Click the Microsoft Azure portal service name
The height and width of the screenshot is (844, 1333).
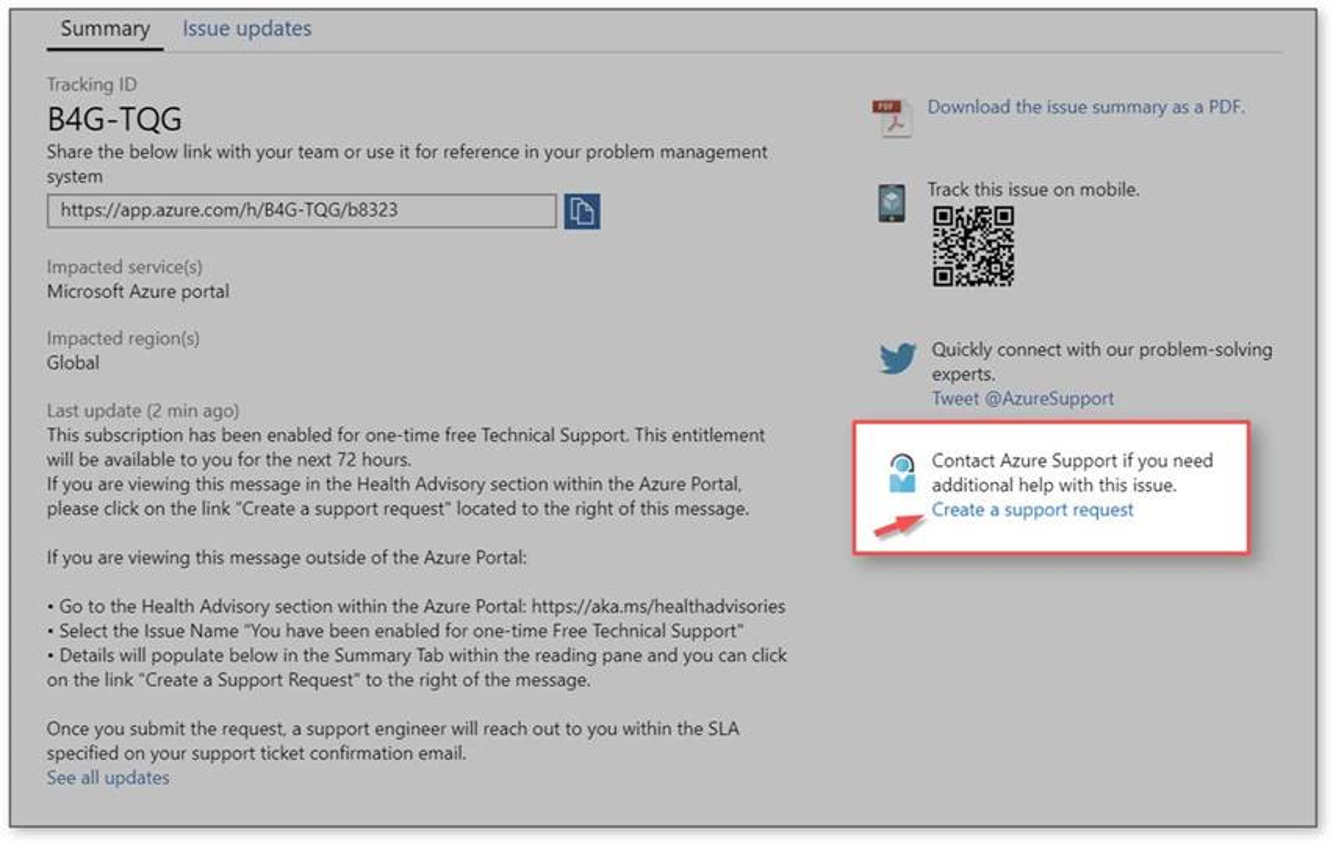[x=138, y=291]
